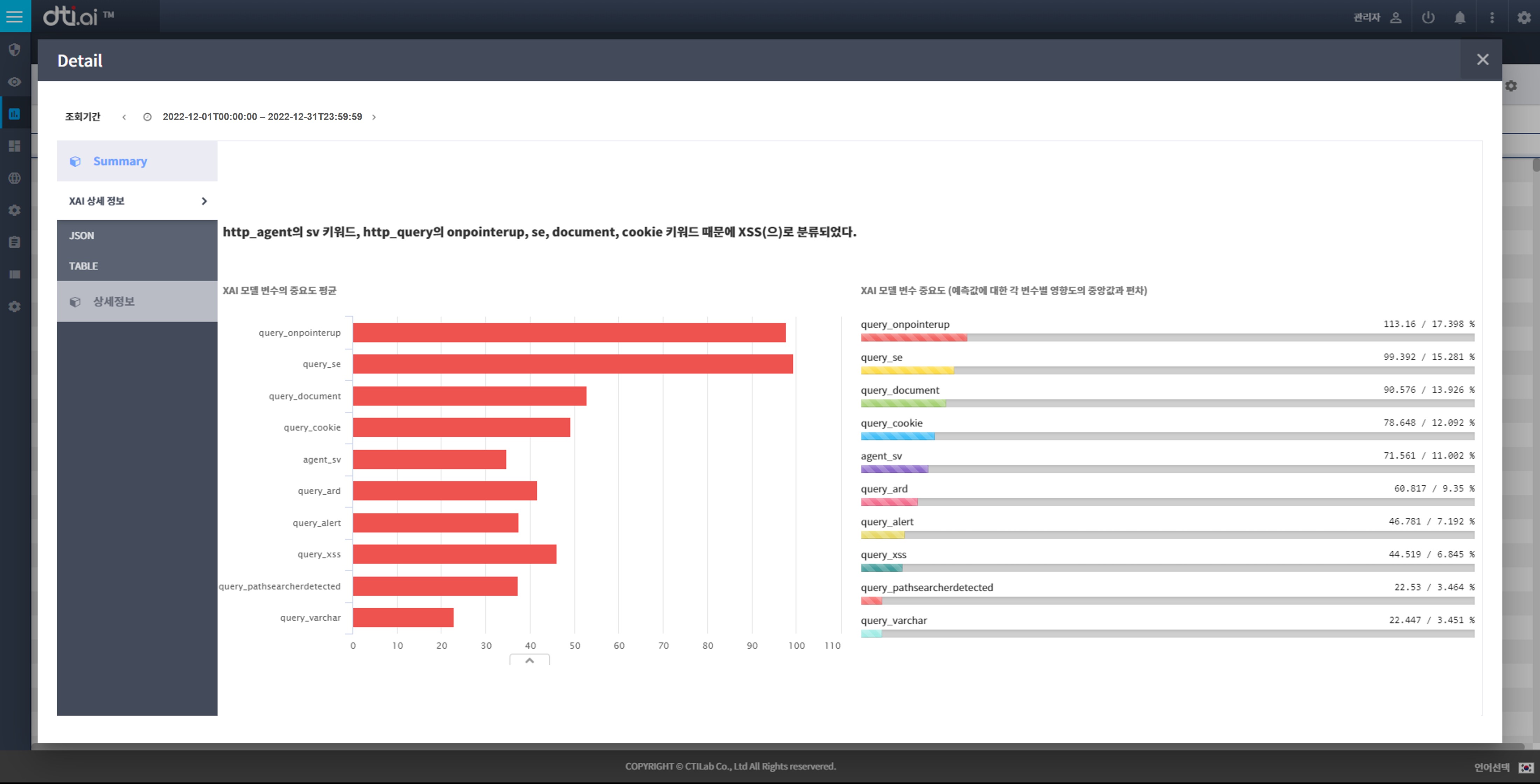Click value 99.392 / 15.281 %
The height and width of the screenshot is (784, 1540).
[1429, 357]
